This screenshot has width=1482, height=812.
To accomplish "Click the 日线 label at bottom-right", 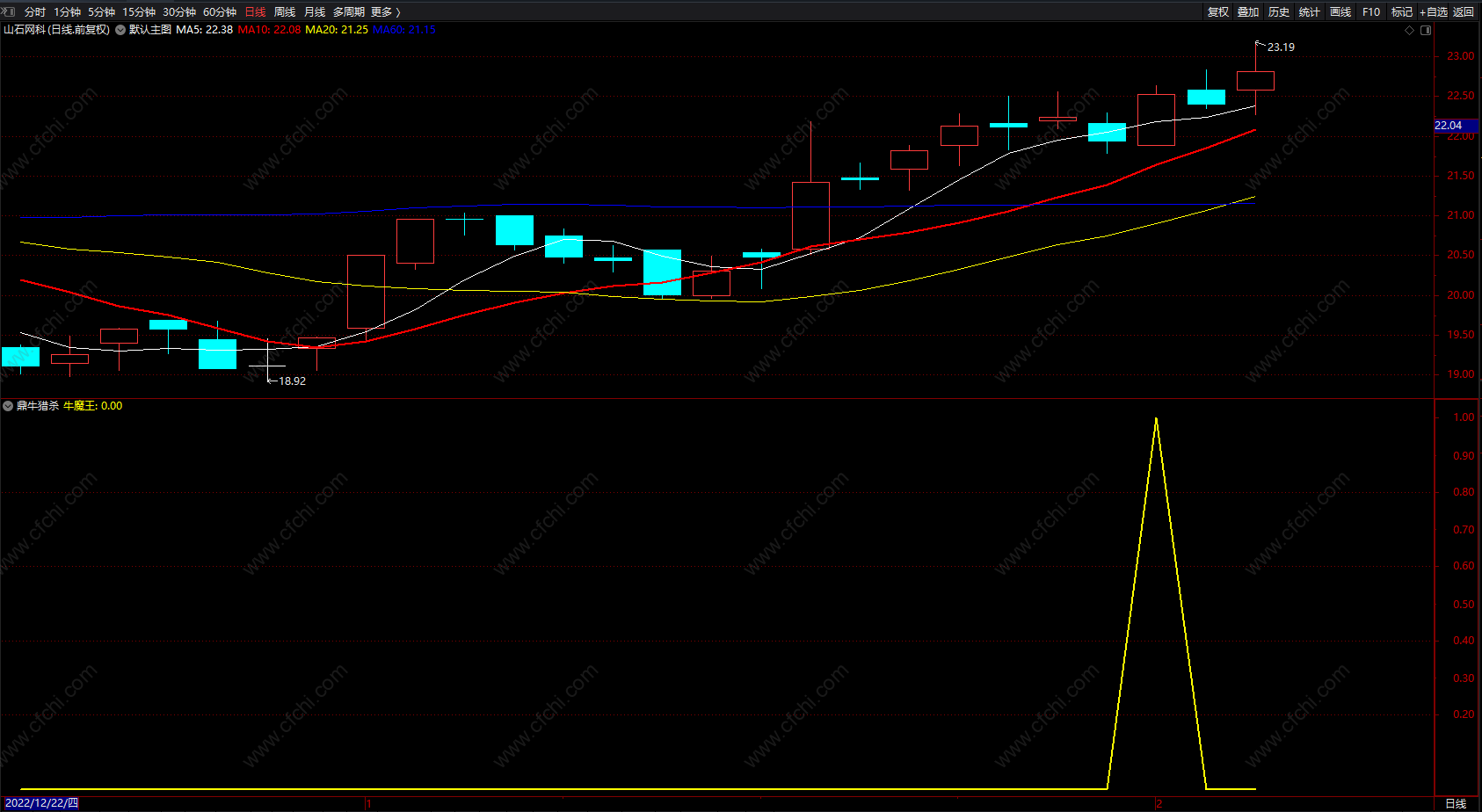I will click(x=1456, y=803).
